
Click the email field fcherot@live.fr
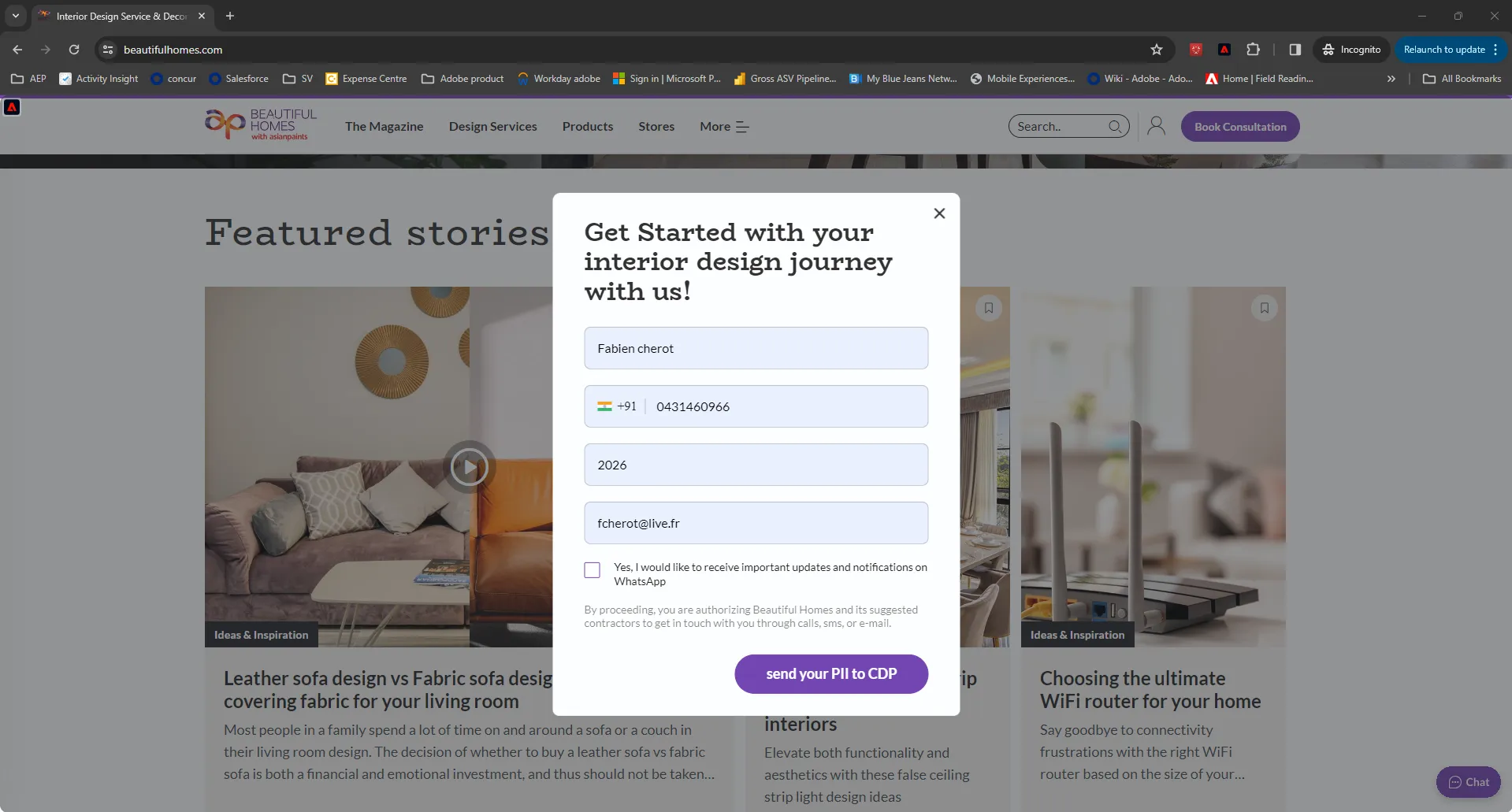point(756,523)
